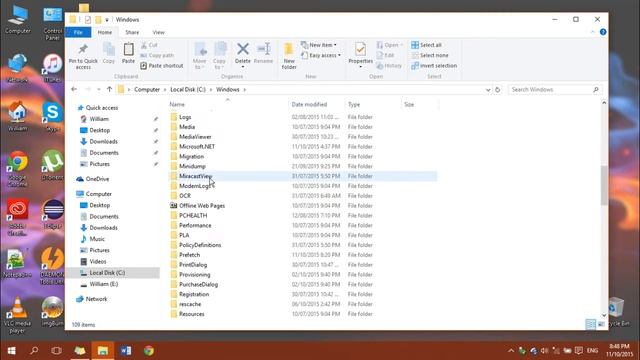Open Chrome from the taskbar
Image resolution: width=640 pixels, height=360 pixels.
coord(149,351)
